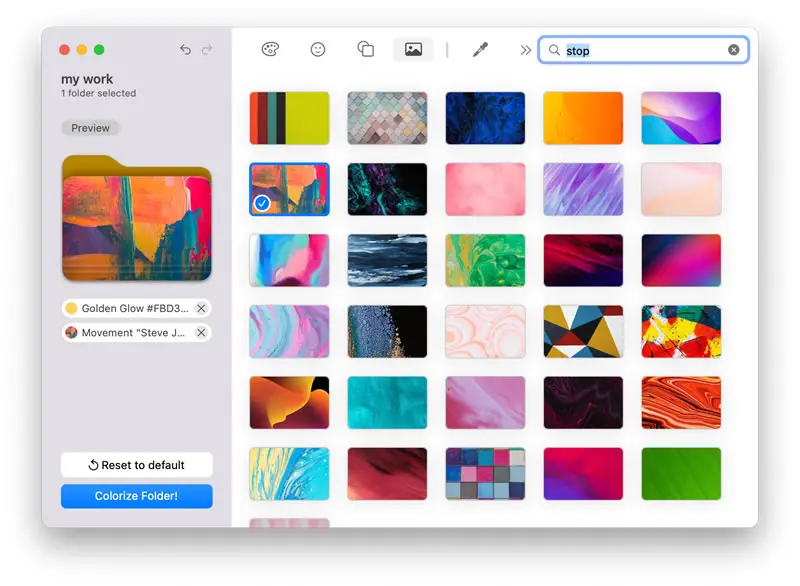The image size is (800, 586).
Task: Open the decals section
Action: (x=366, y=49)
